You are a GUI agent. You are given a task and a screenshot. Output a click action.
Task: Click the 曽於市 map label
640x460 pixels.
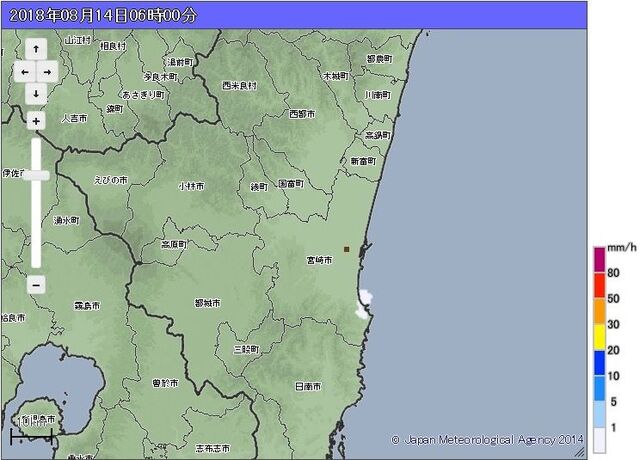click(x=165, y=383)
